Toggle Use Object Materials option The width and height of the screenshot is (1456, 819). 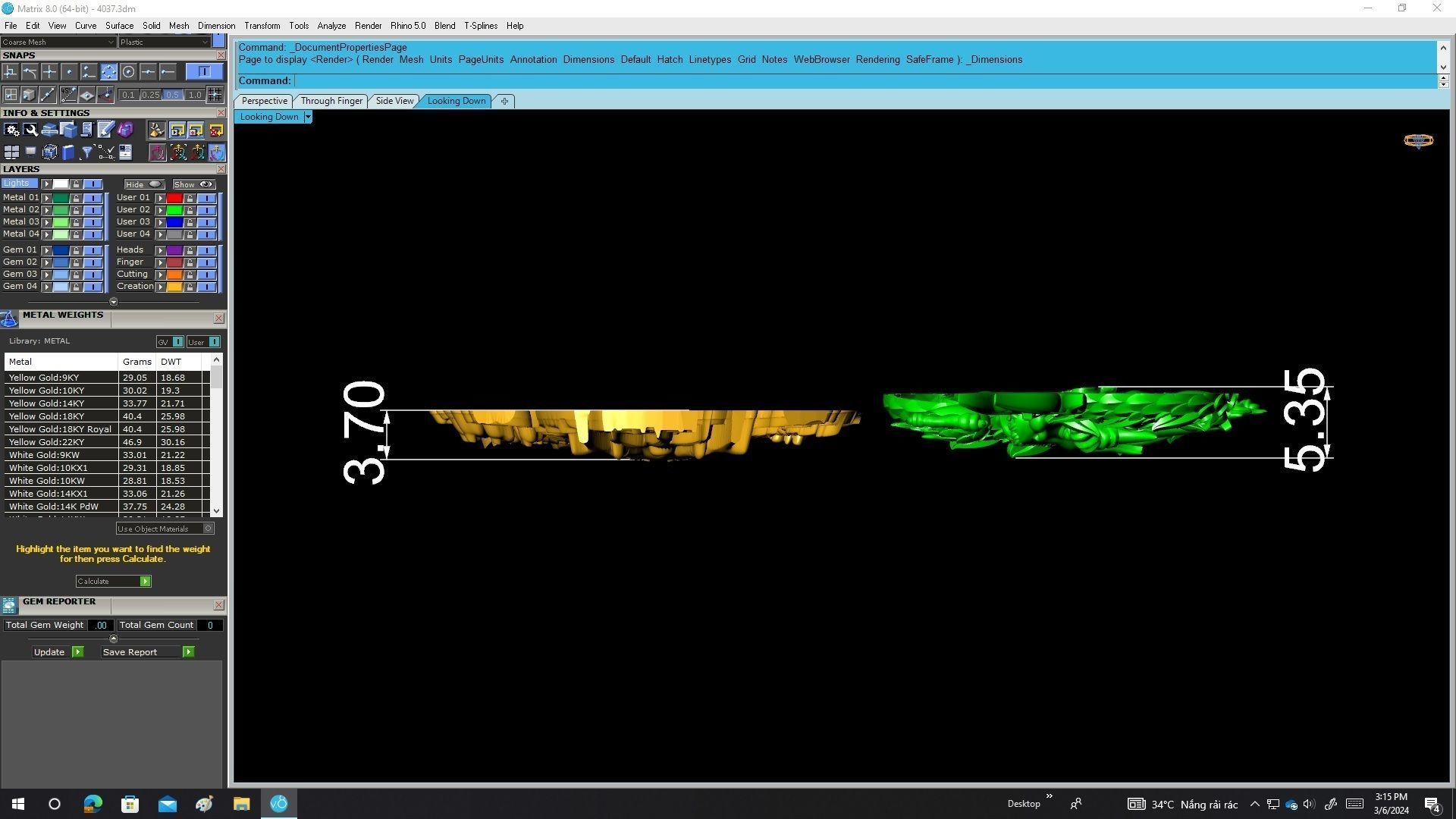click(209, 529)
